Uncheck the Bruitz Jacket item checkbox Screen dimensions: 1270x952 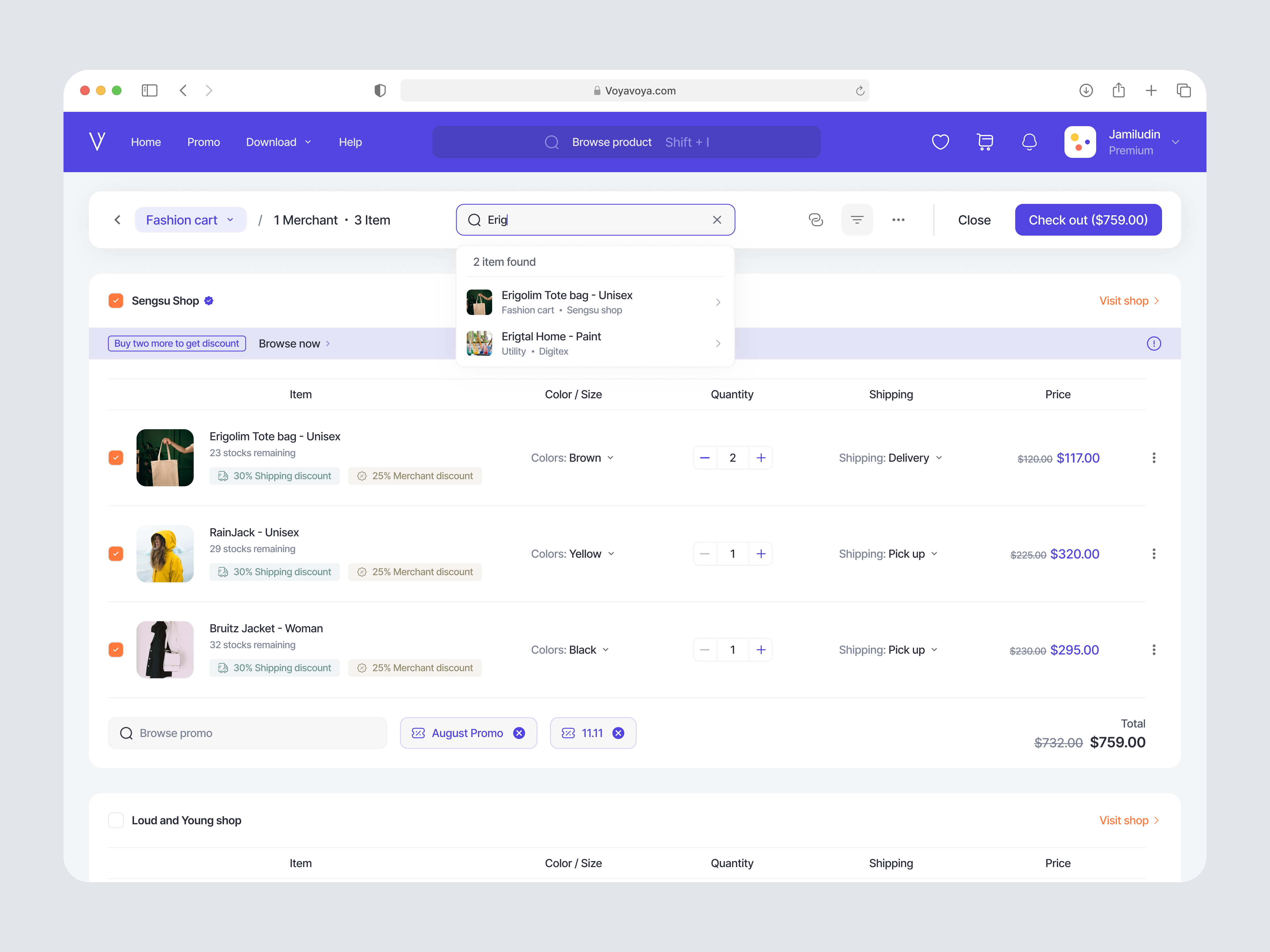[x=116, y=649]
